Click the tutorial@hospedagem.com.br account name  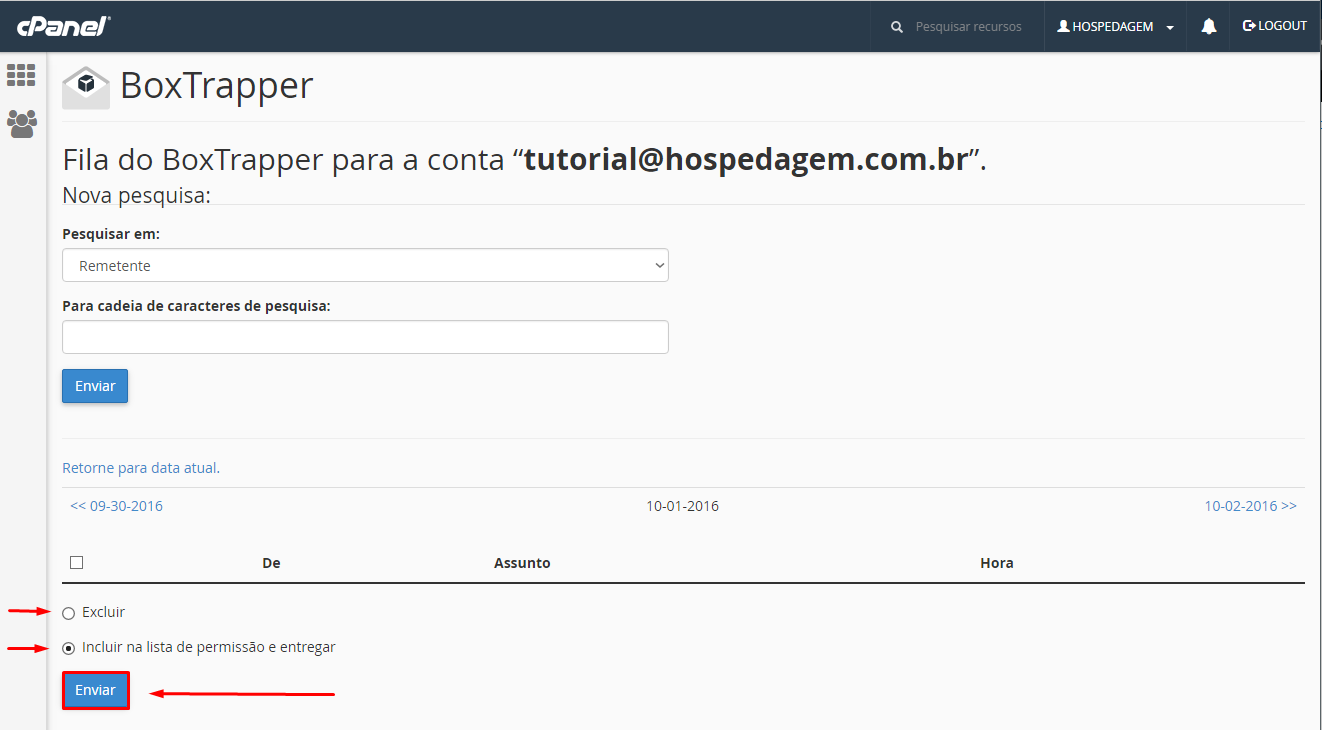(x=746, y=160)
